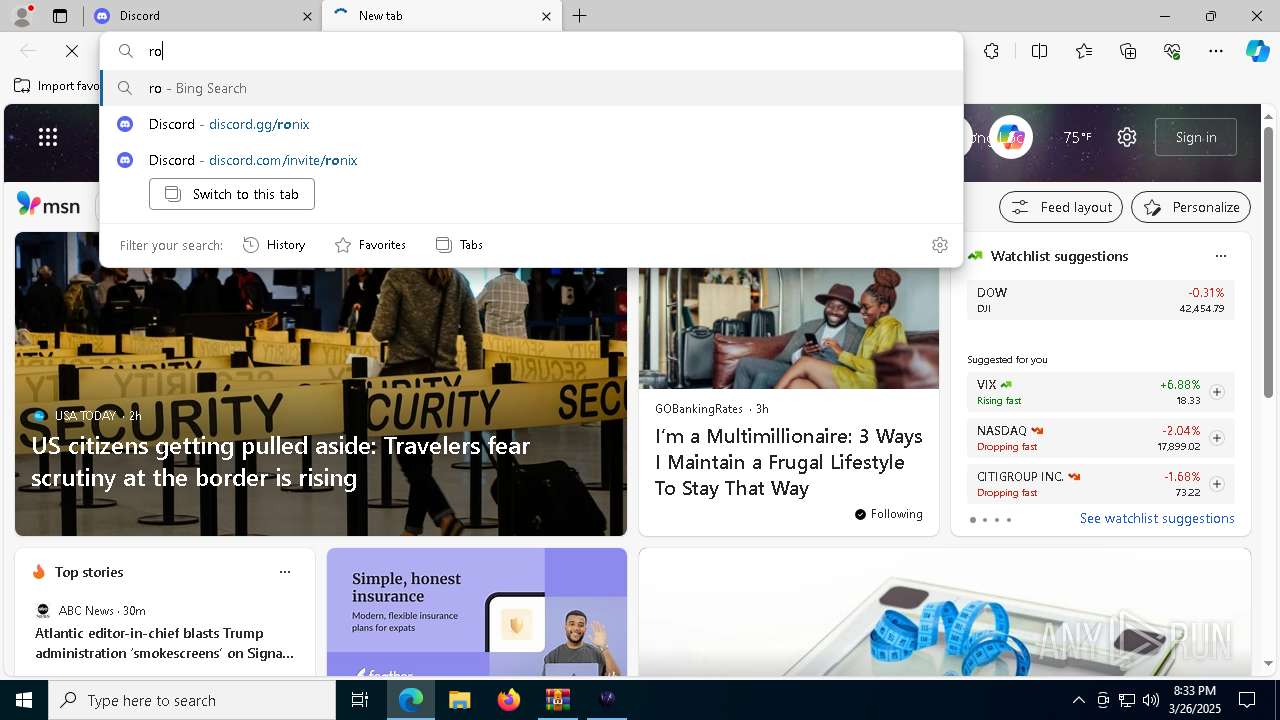Open File Explorer from taskbar

[459, 700]
